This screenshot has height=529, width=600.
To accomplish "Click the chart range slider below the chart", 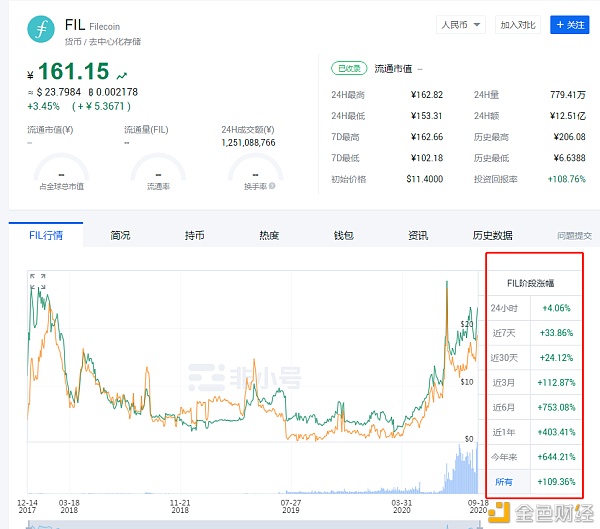I will (x=253, y=525).
